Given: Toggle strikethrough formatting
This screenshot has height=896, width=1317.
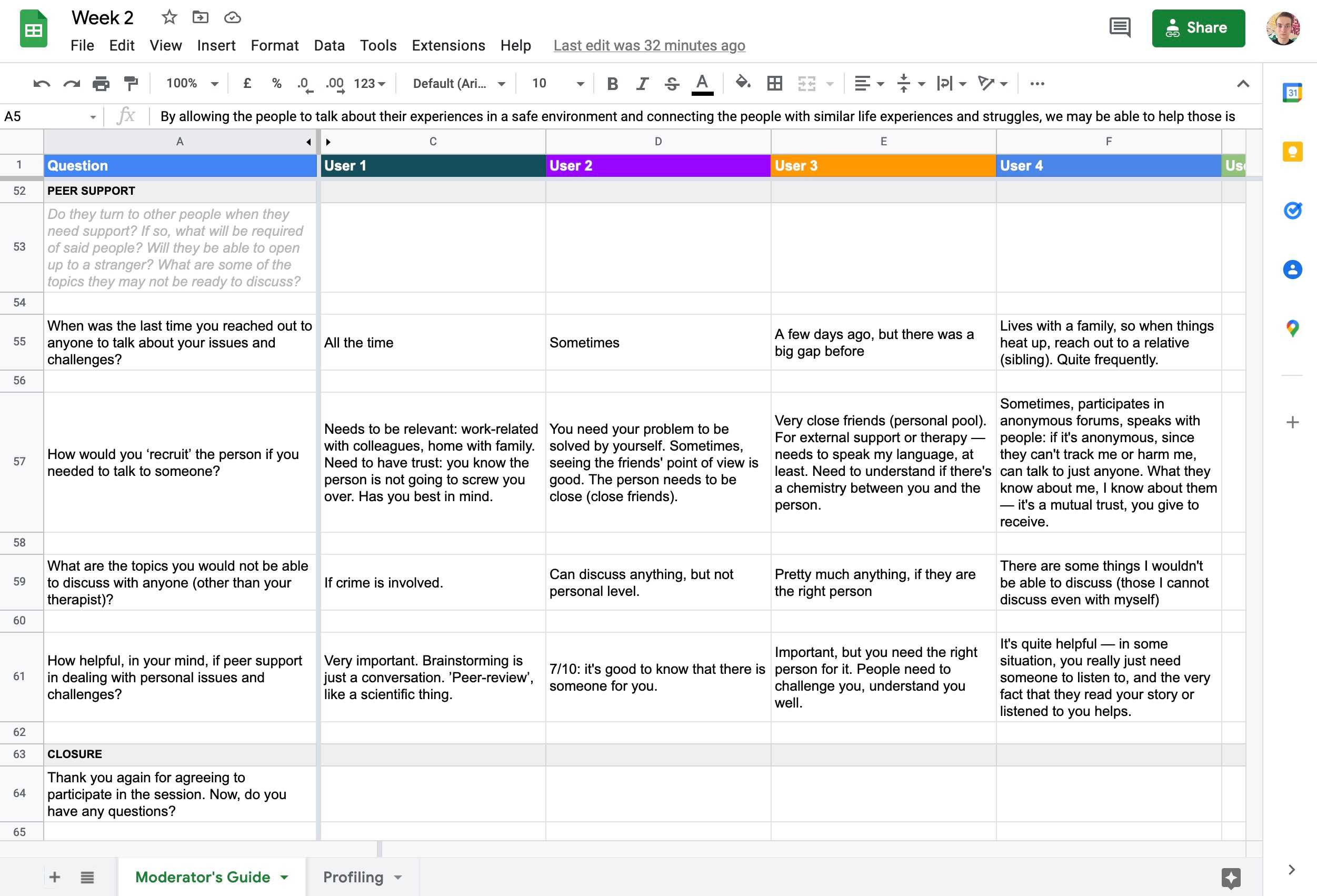Looking at the screenshot, I should pos(672,84).
